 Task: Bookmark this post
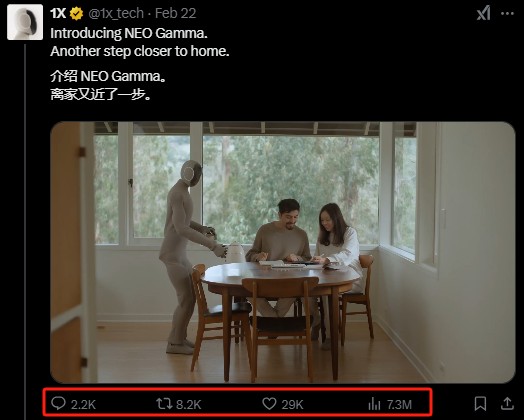click(x=481, y=404)
